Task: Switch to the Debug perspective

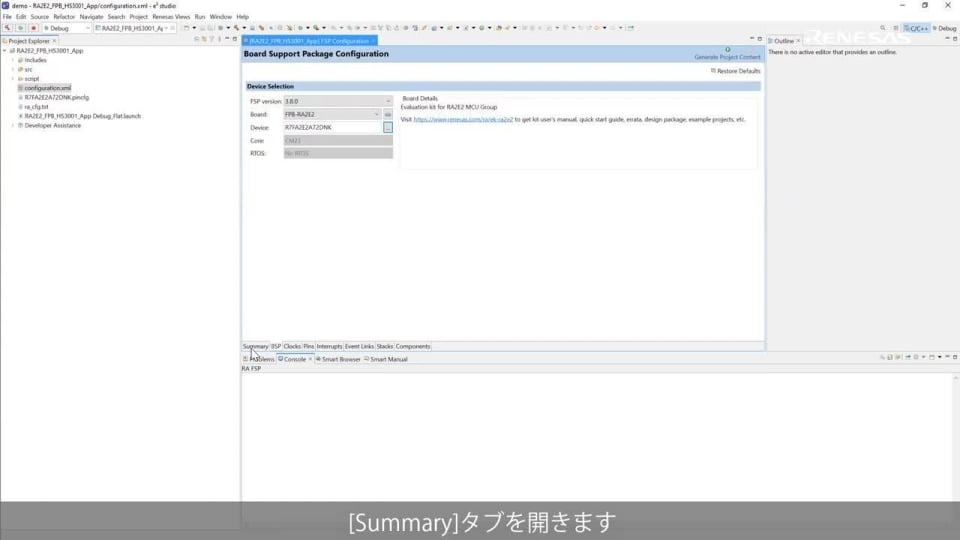Action: (942, 28)
